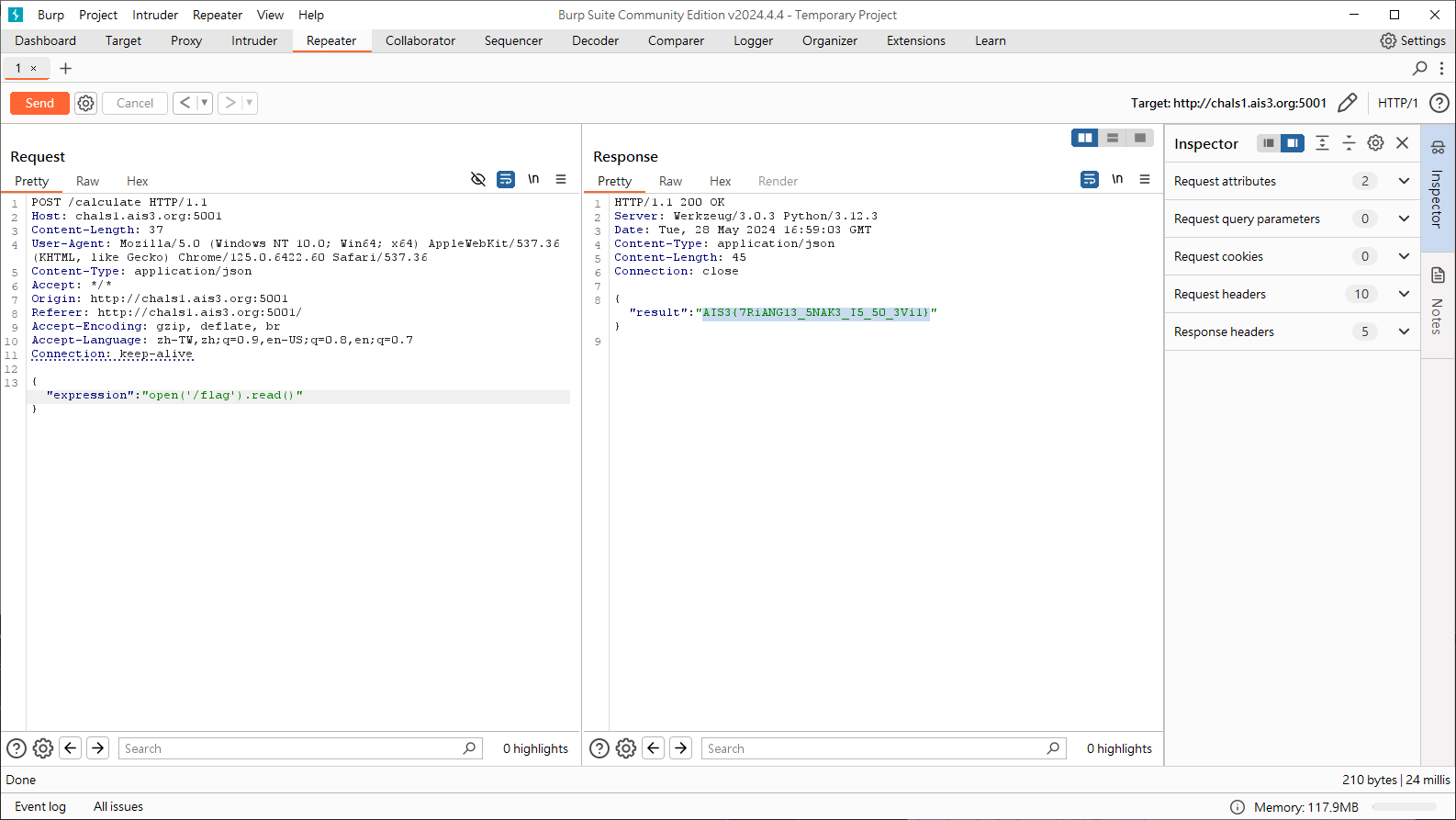Switch to the Decoder tab
The image size is (1456, 820).
point(595,40)
